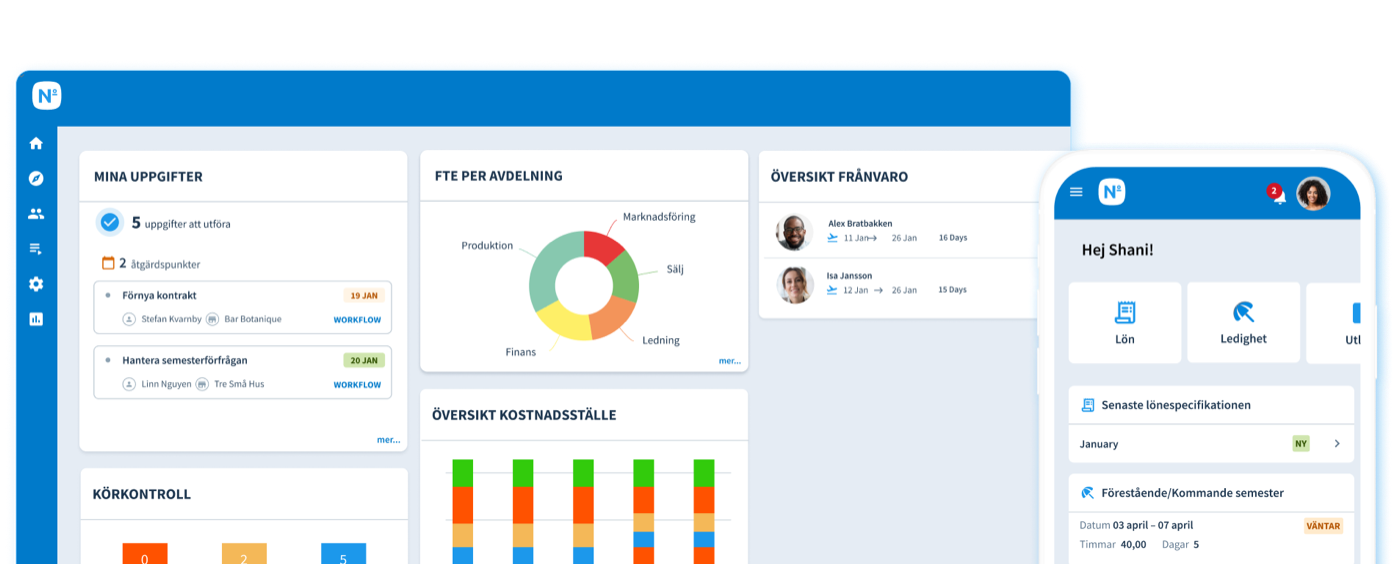1400x564 pixels.
Task: Click blue Körkontroll box showing 5
Action: pos(343,554)
